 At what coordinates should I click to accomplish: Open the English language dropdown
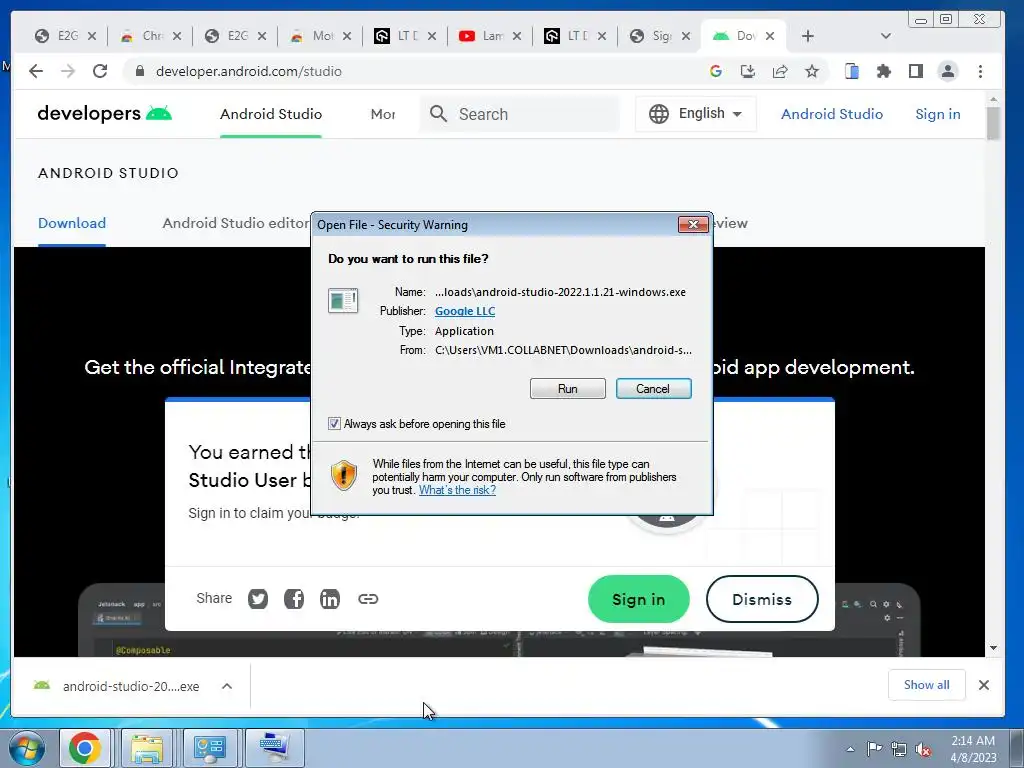click(x=696, y=114)
